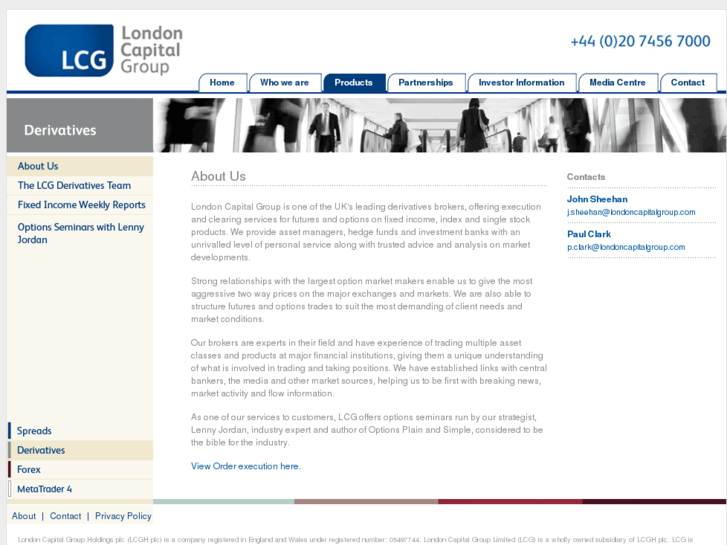
Task: Open the Contact footer link
Action: point(65,516)
